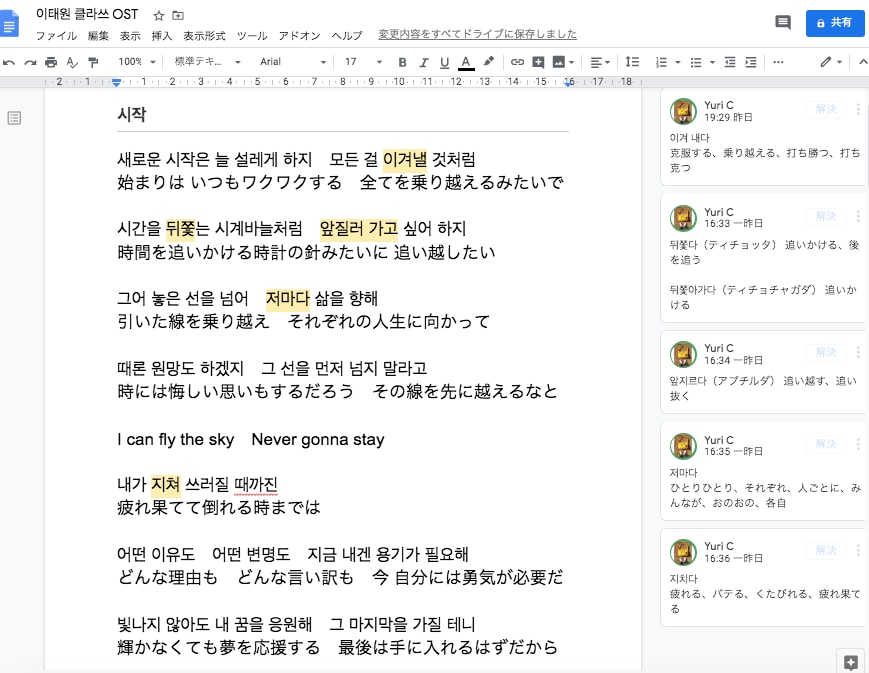Resolve the 16:34 comment
The height and width of the screenshot is (673, 869).
pyautogui.click(x=826, y=352)
